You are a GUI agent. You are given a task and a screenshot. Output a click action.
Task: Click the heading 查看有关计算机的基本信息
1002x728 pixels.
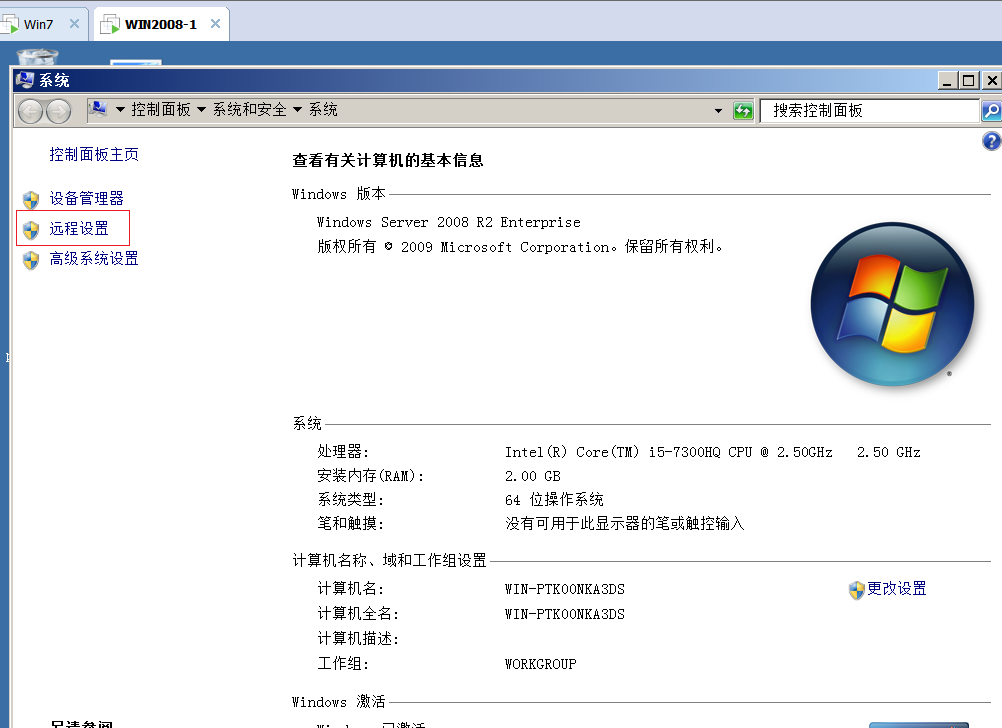pyautogui.click(x=388, y=160)
